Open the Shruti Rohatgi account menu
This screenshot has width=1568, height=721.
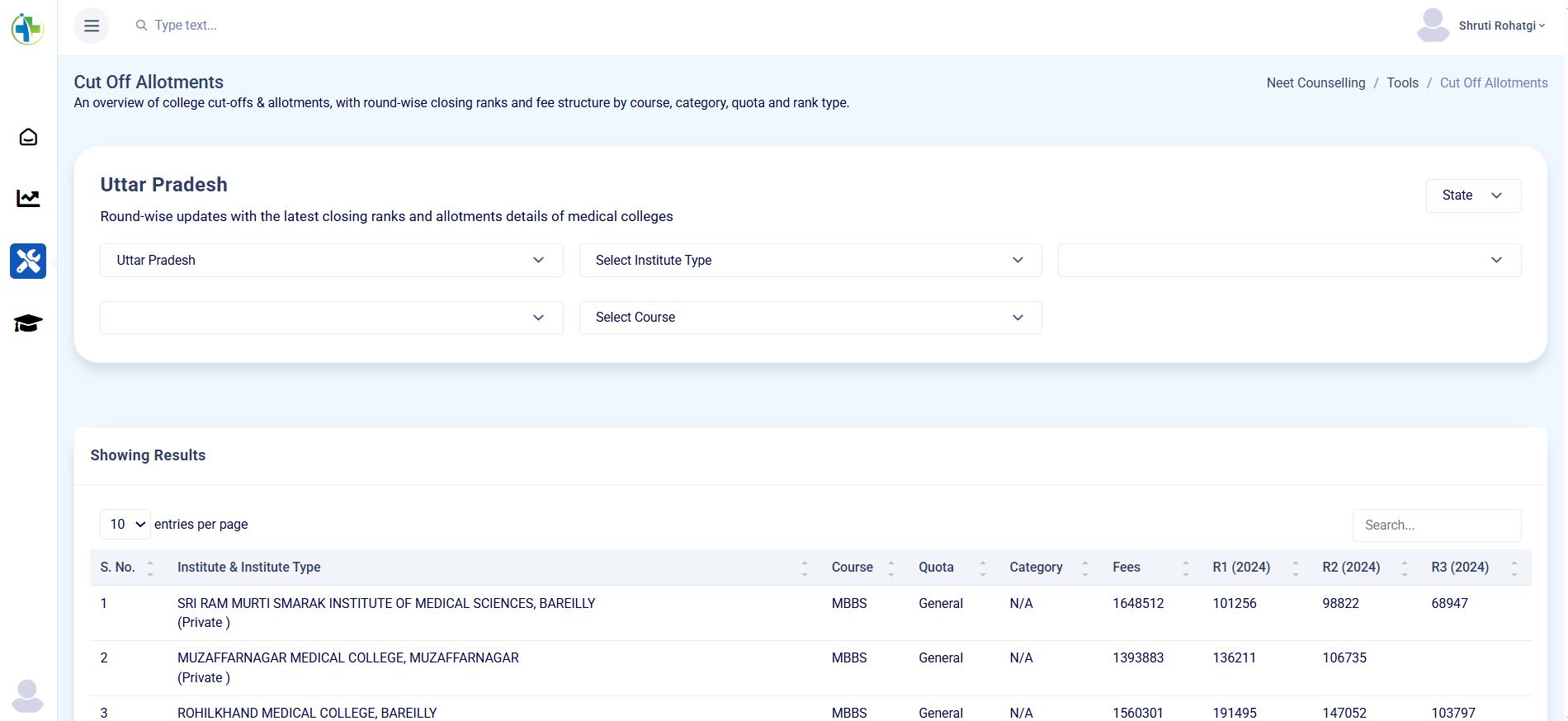pyautogui.click(x=1502, y=26)
